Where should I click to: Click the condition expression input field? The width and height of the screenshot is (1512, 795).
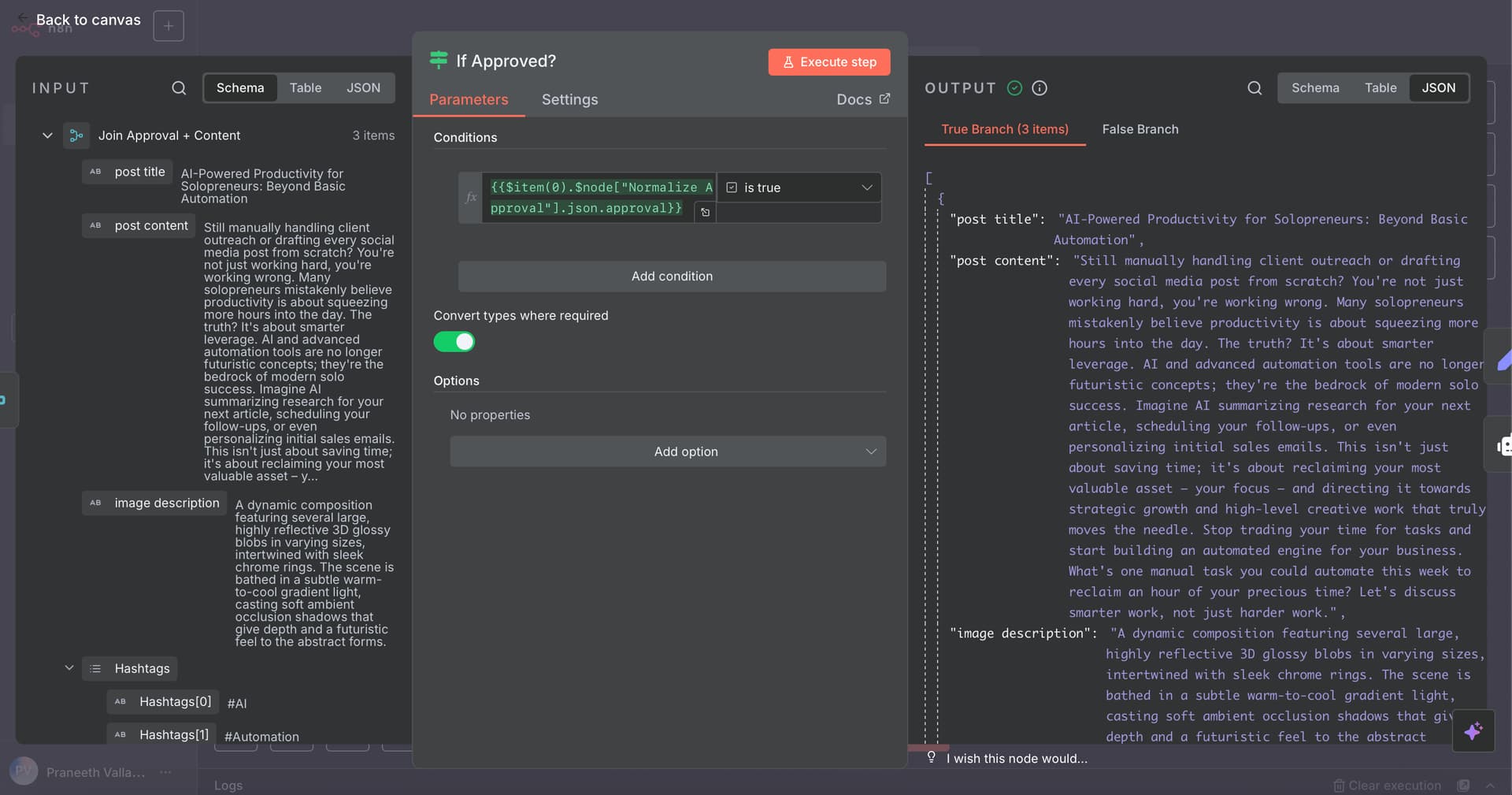click(x=598, y=197)
